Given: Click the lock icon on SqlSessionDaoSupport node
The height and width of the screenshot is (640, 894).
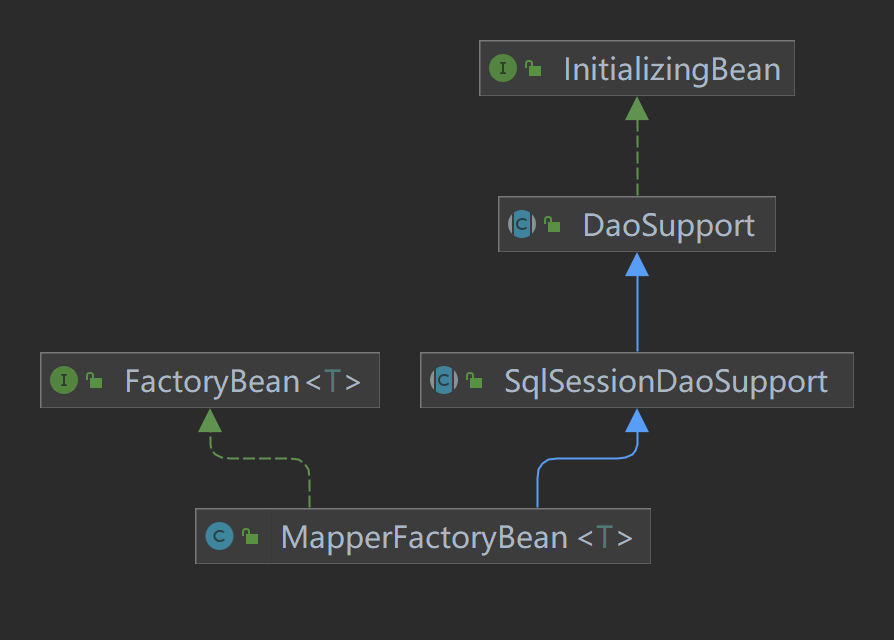Looking at the screenshot, I should (474, 381).
